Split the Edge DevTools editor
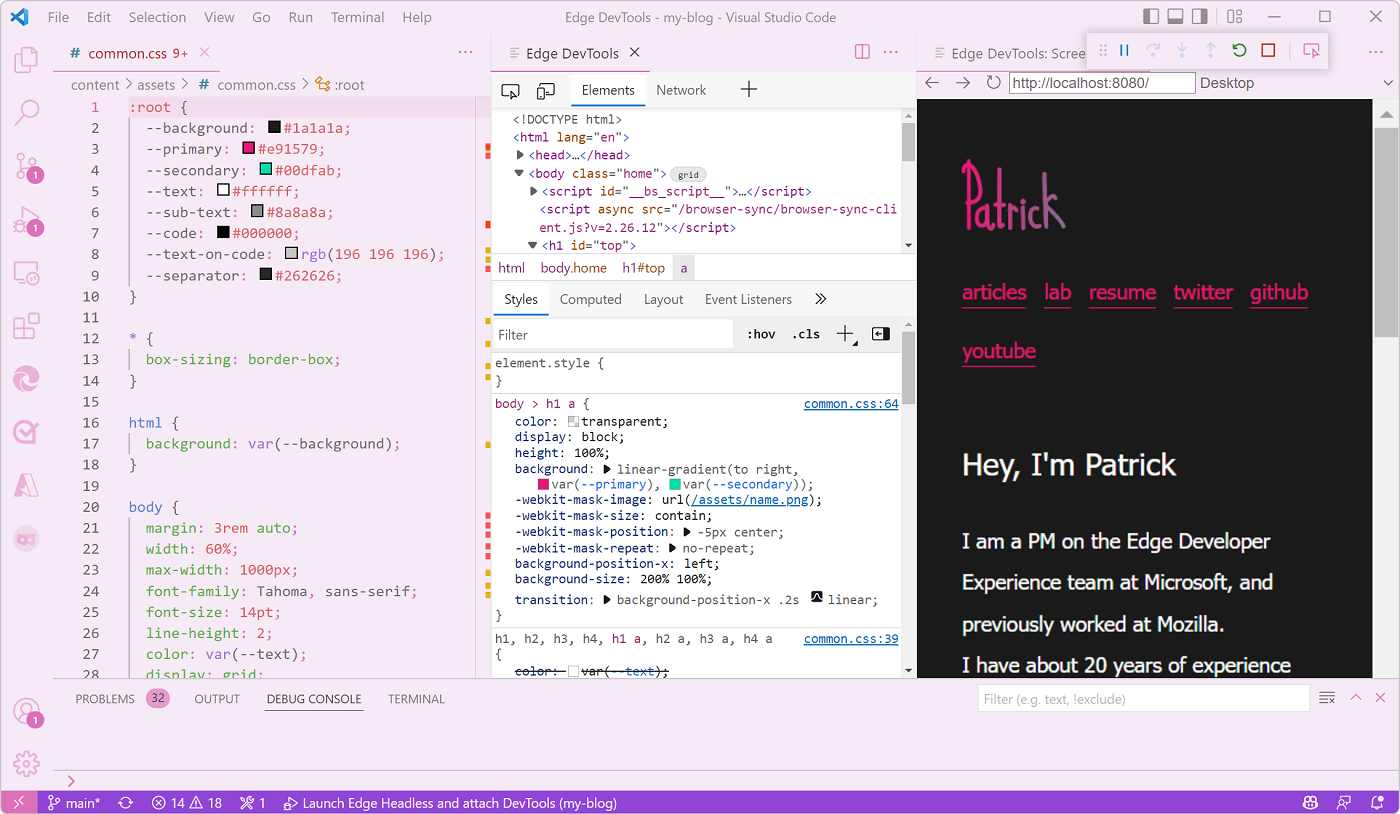Viewport: 1400px width, 814px height. (x=862, y=52)
